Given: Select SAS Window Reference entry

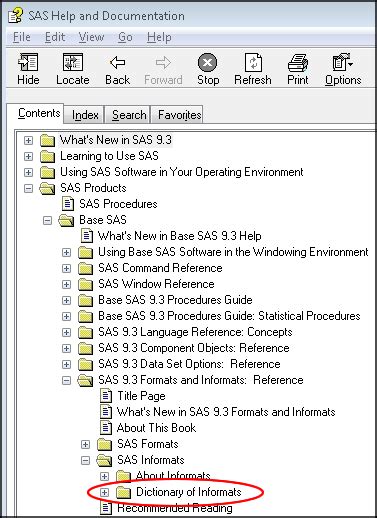Looking at the screenshot, I should [156, 284].
